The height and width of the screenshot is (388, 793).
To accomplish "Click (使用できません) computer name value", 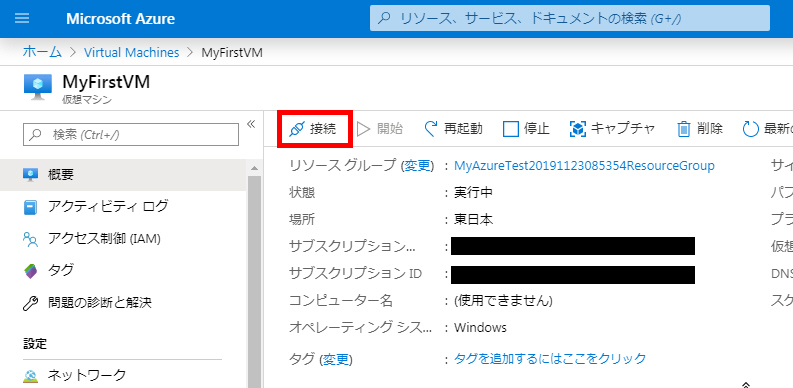I will click(503, 300).
